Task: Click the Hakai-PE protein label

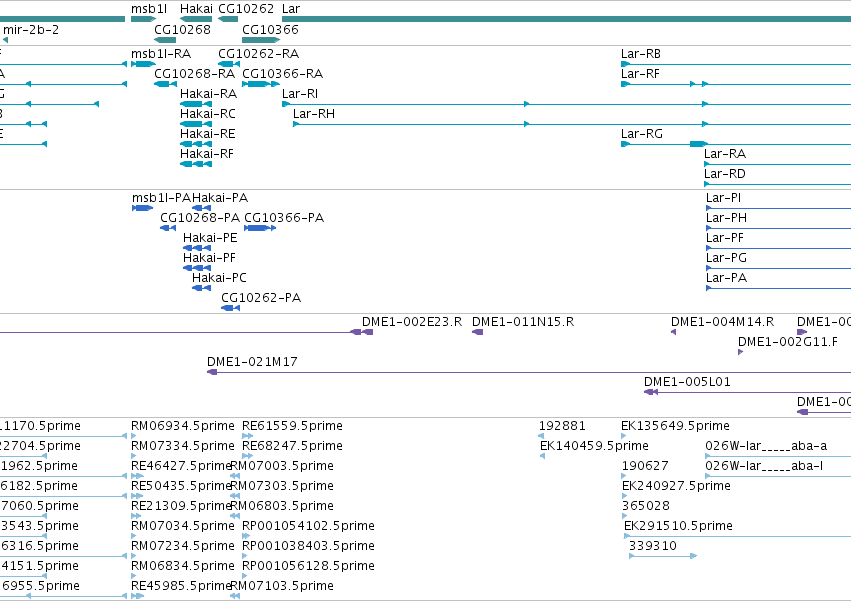Action: (210, 238)
